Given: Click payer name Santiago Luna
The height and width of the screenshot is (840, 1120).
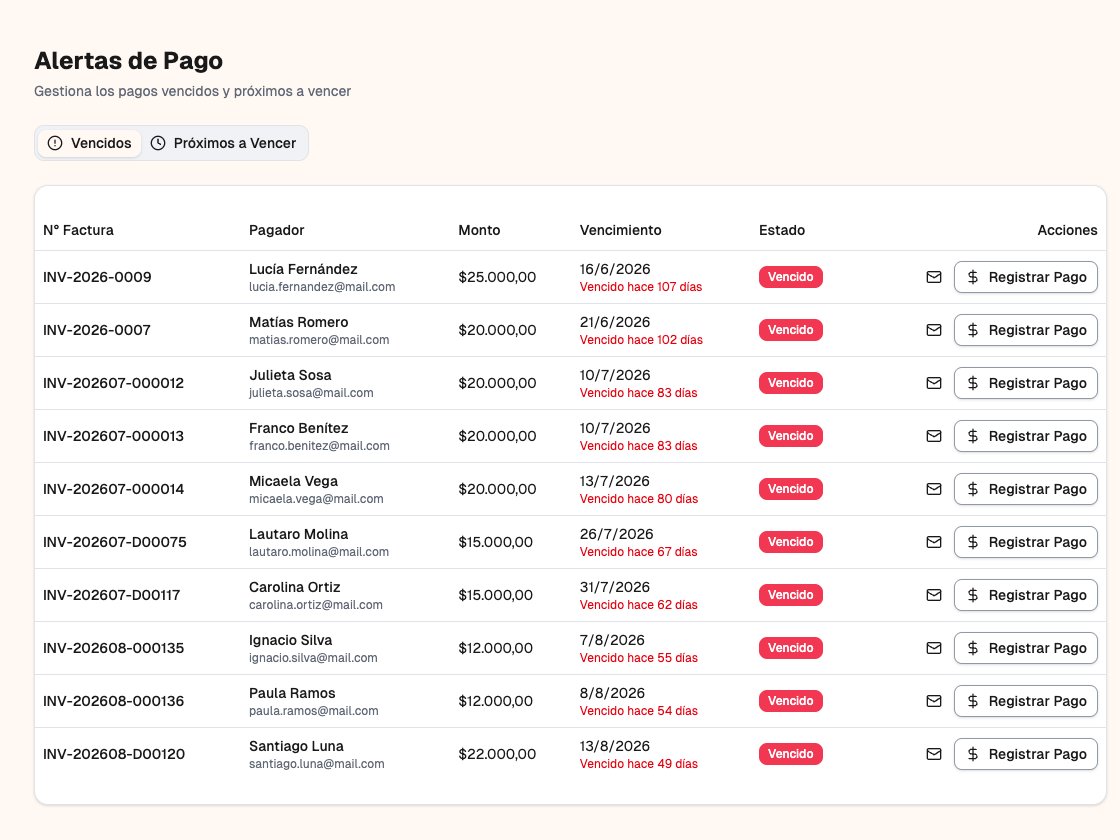Looking at the screenshot, I should 296,746.
